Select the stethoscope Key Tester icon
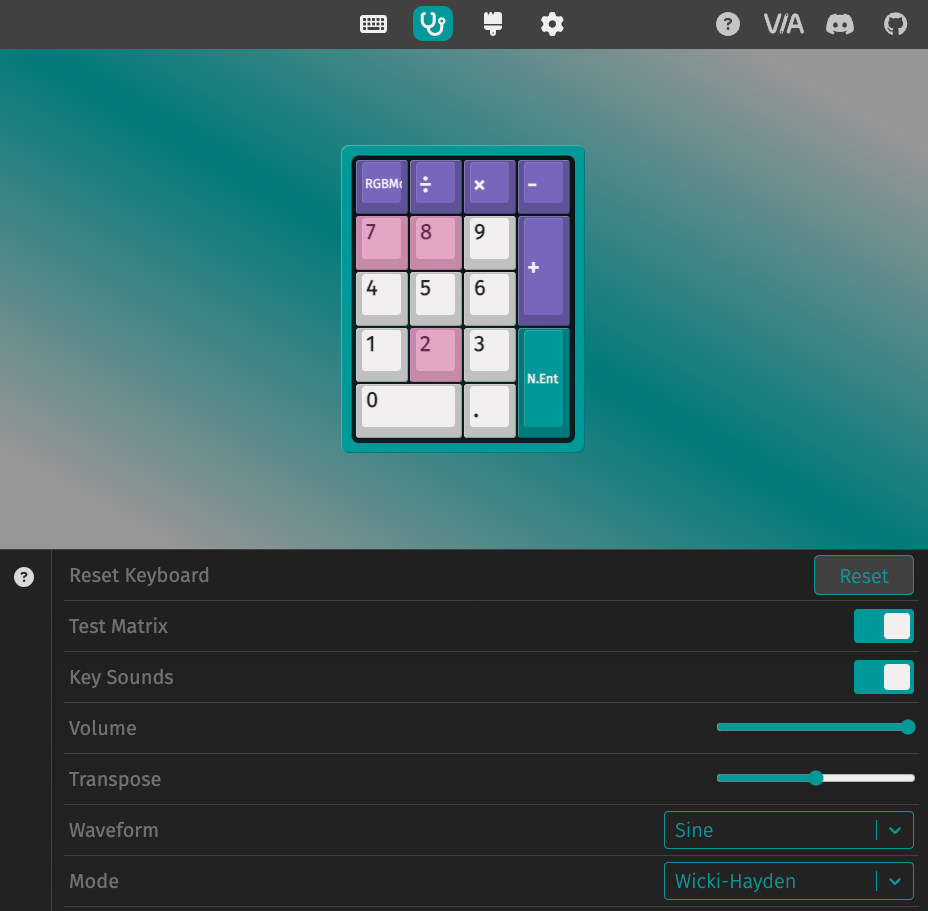 coord(433,24)
